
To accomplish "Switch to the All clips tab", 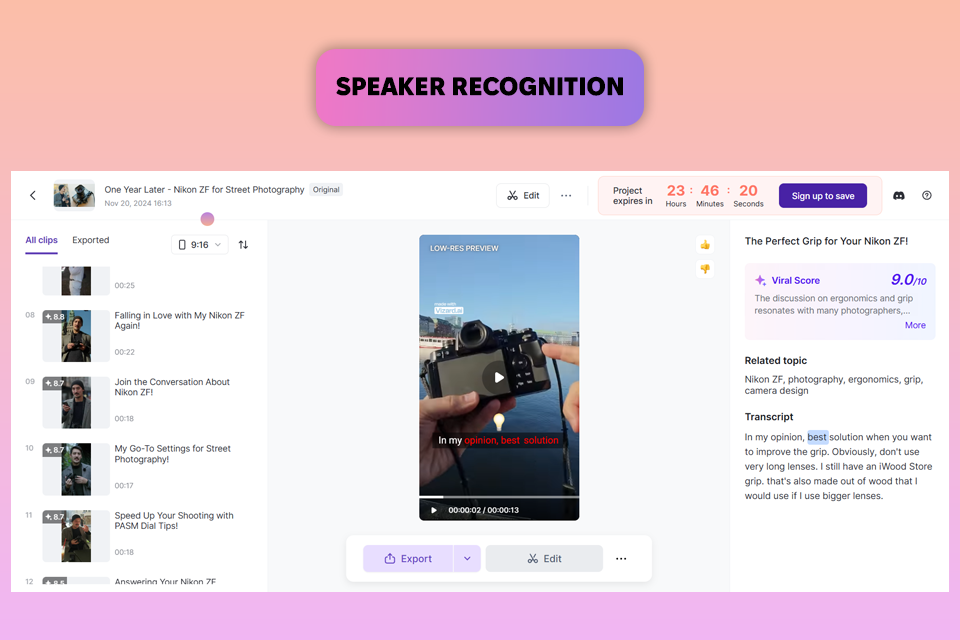I will coord(41,240).
